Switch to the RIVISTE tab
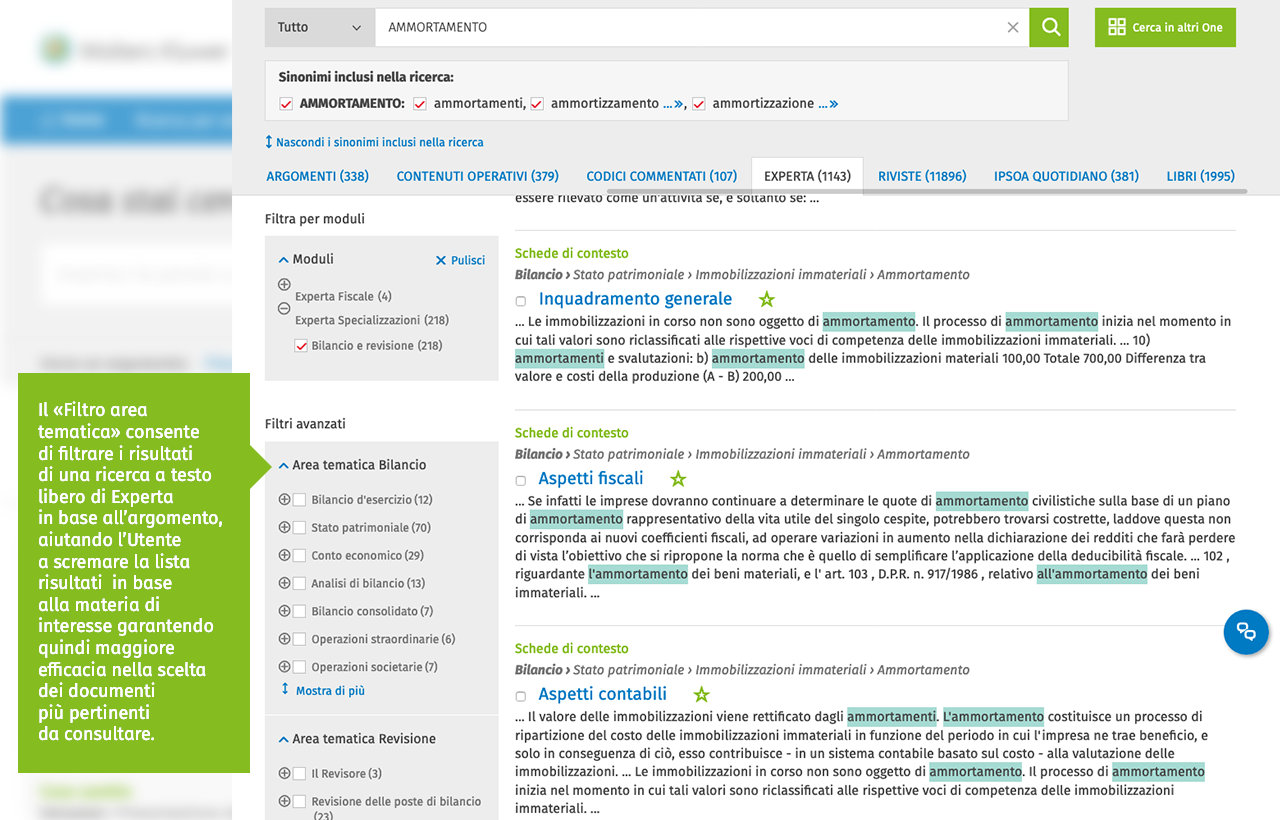The height and width of the screenshot is (820, 1280). tap(922, 176)
